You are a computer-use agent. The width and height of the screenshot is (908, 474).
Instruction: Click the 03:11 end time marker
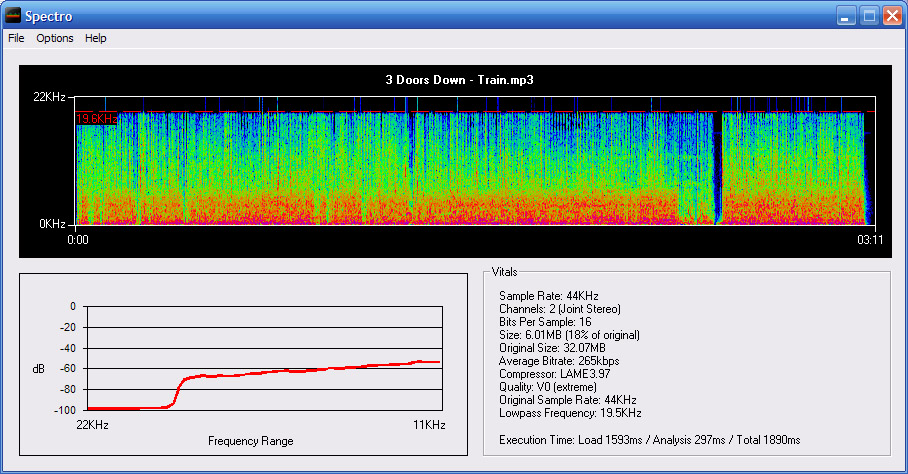[872, 240]
